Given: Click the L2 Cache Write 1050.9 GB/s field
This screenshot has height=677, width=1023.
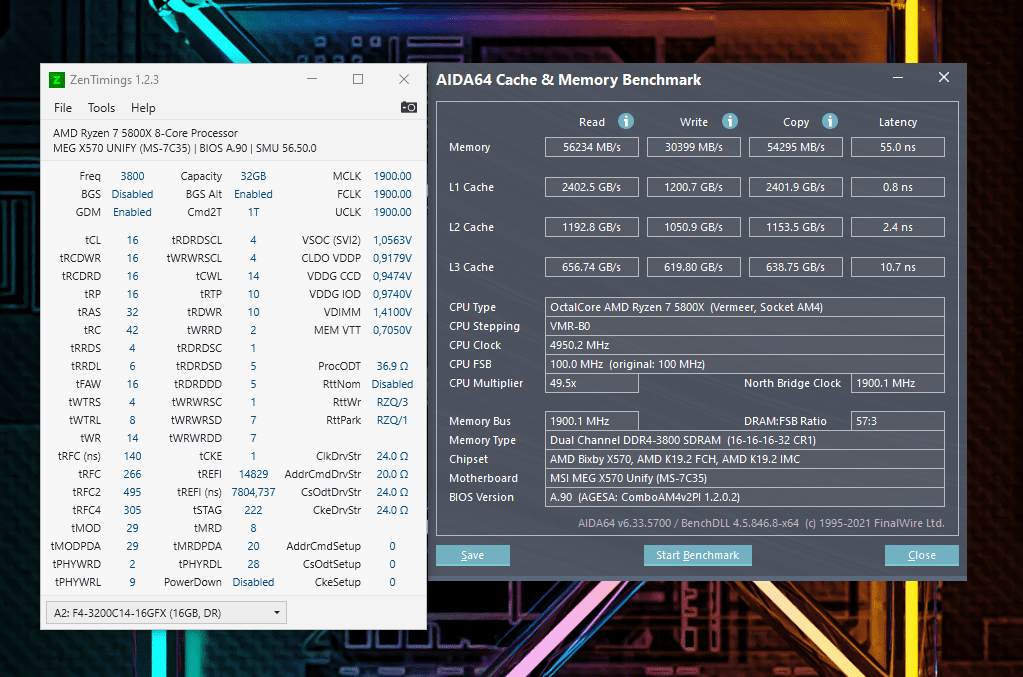Looking at the screenshot, I should tap(694, 227).
